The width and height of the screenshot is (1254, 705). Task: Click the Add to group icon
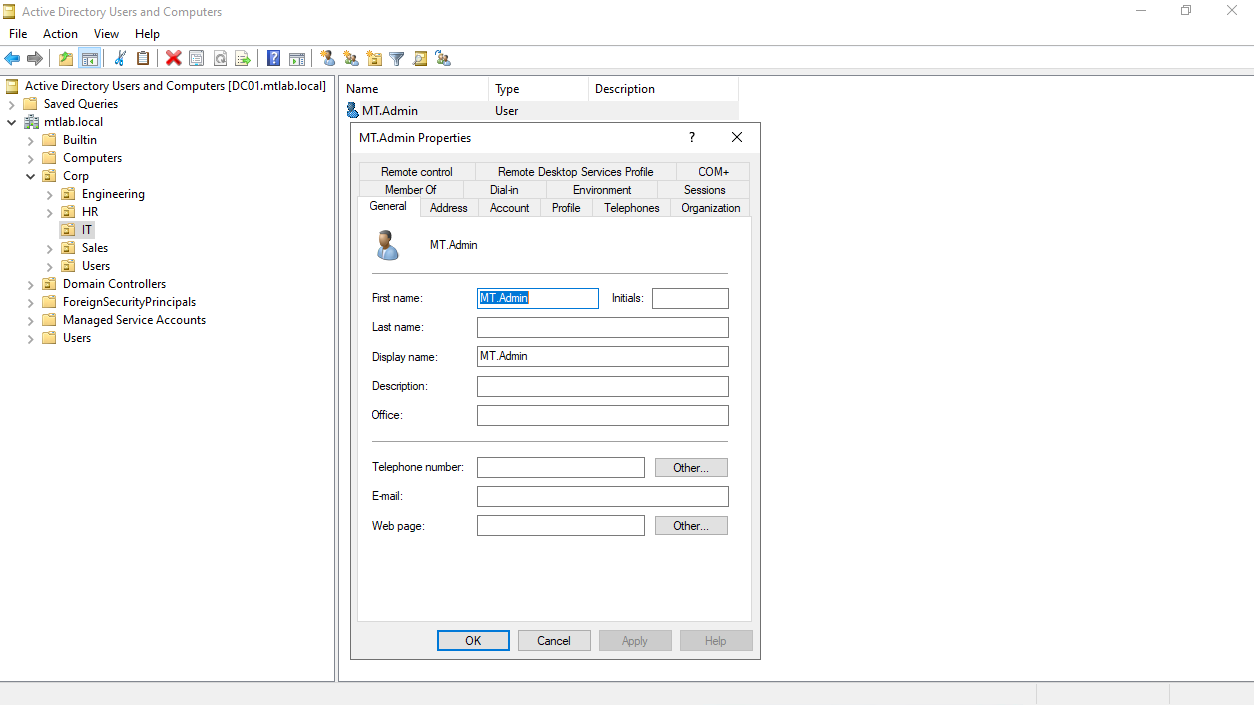pyautogui.click(x=443, y=58)
